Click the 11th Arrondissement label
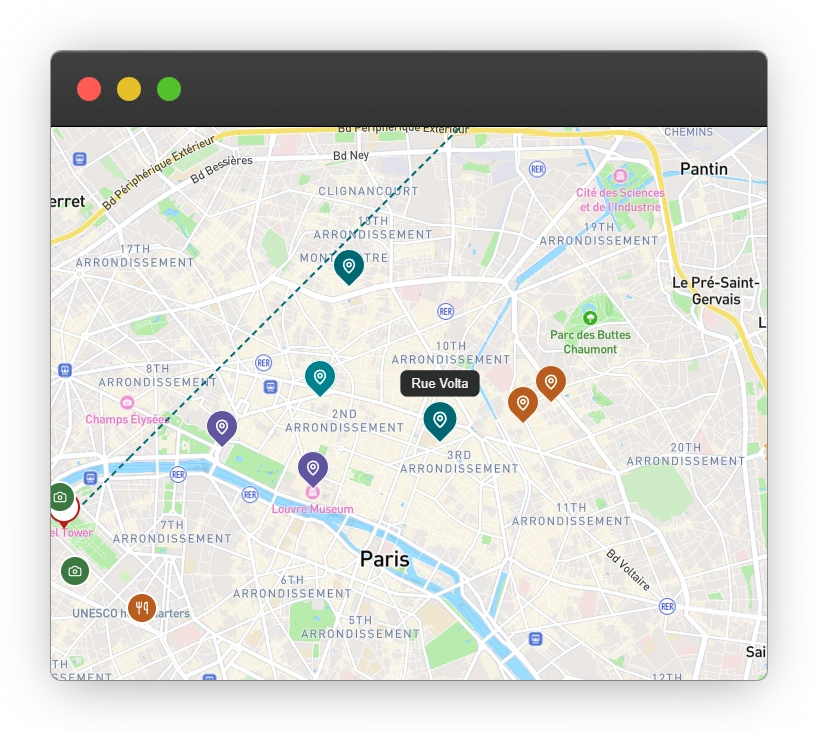 (571, 514)
